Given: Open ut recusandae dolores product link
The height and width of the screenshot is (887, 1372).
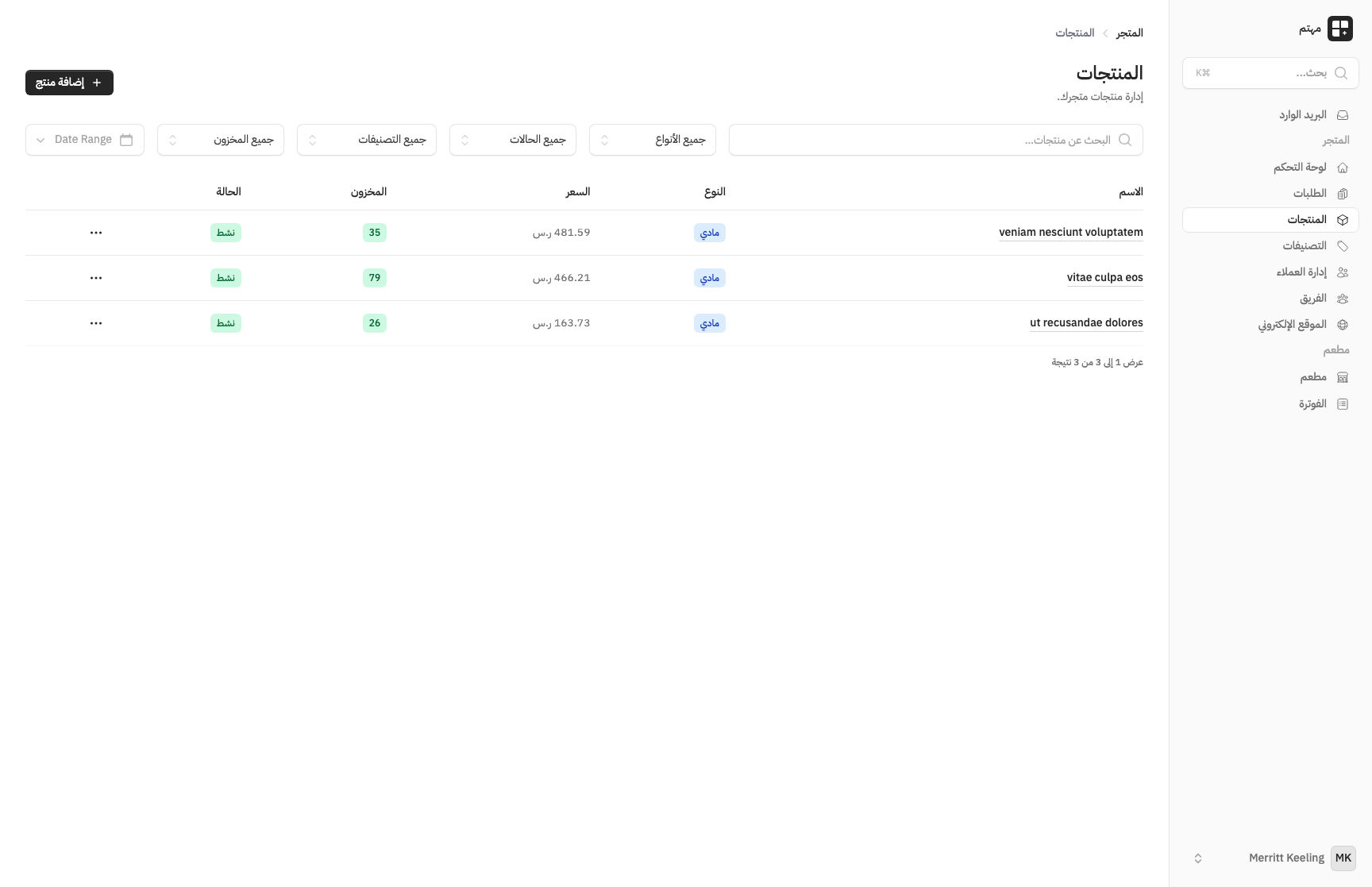Looking at the screenshot, I should tap(1085, 323).
